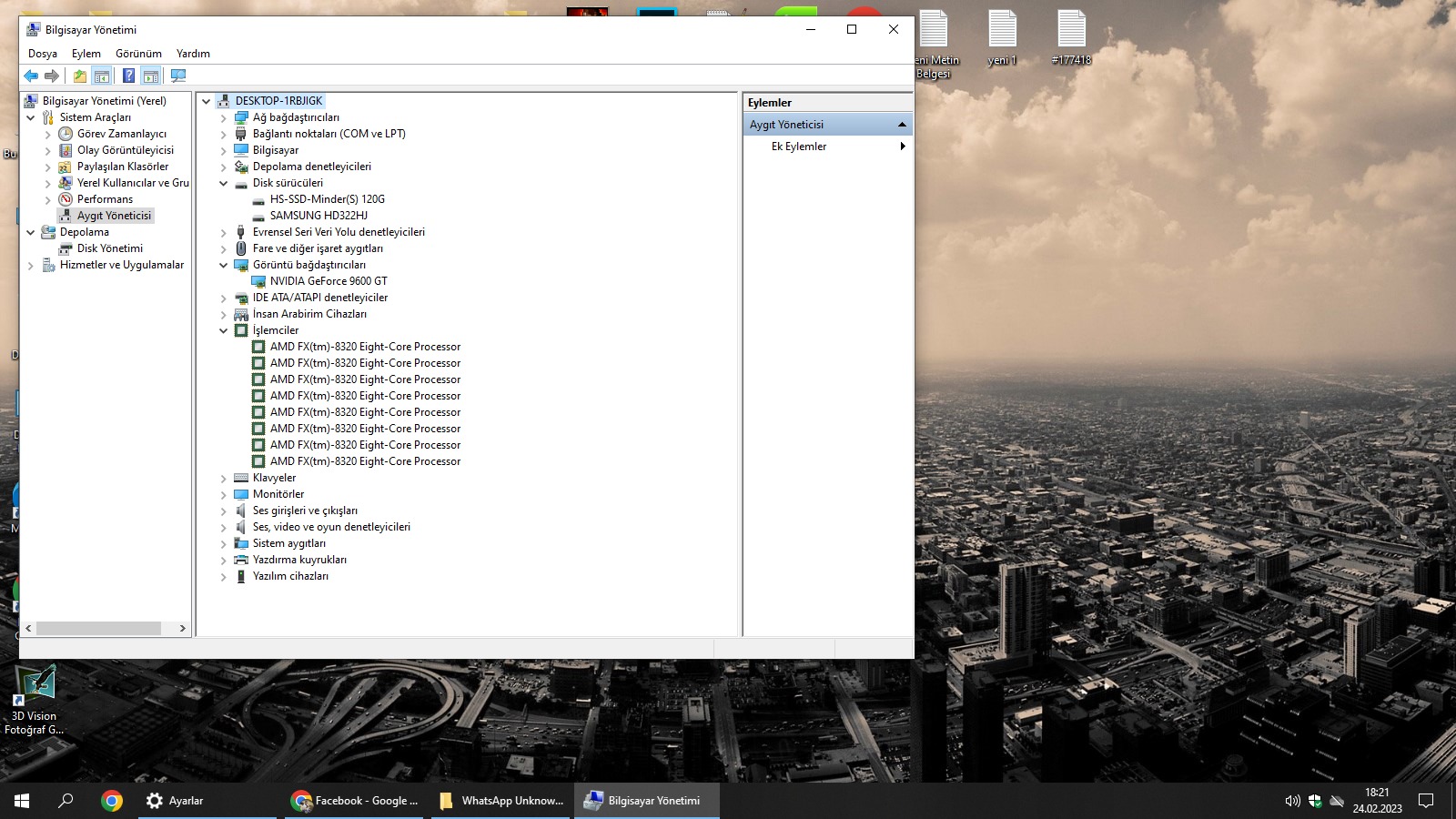The width and height of the screenshot is (1456, 819).
Task: Toggle the Show/Hide Console Tree toolbar icon
Action: pyautogui.click(x=102, y=76)
